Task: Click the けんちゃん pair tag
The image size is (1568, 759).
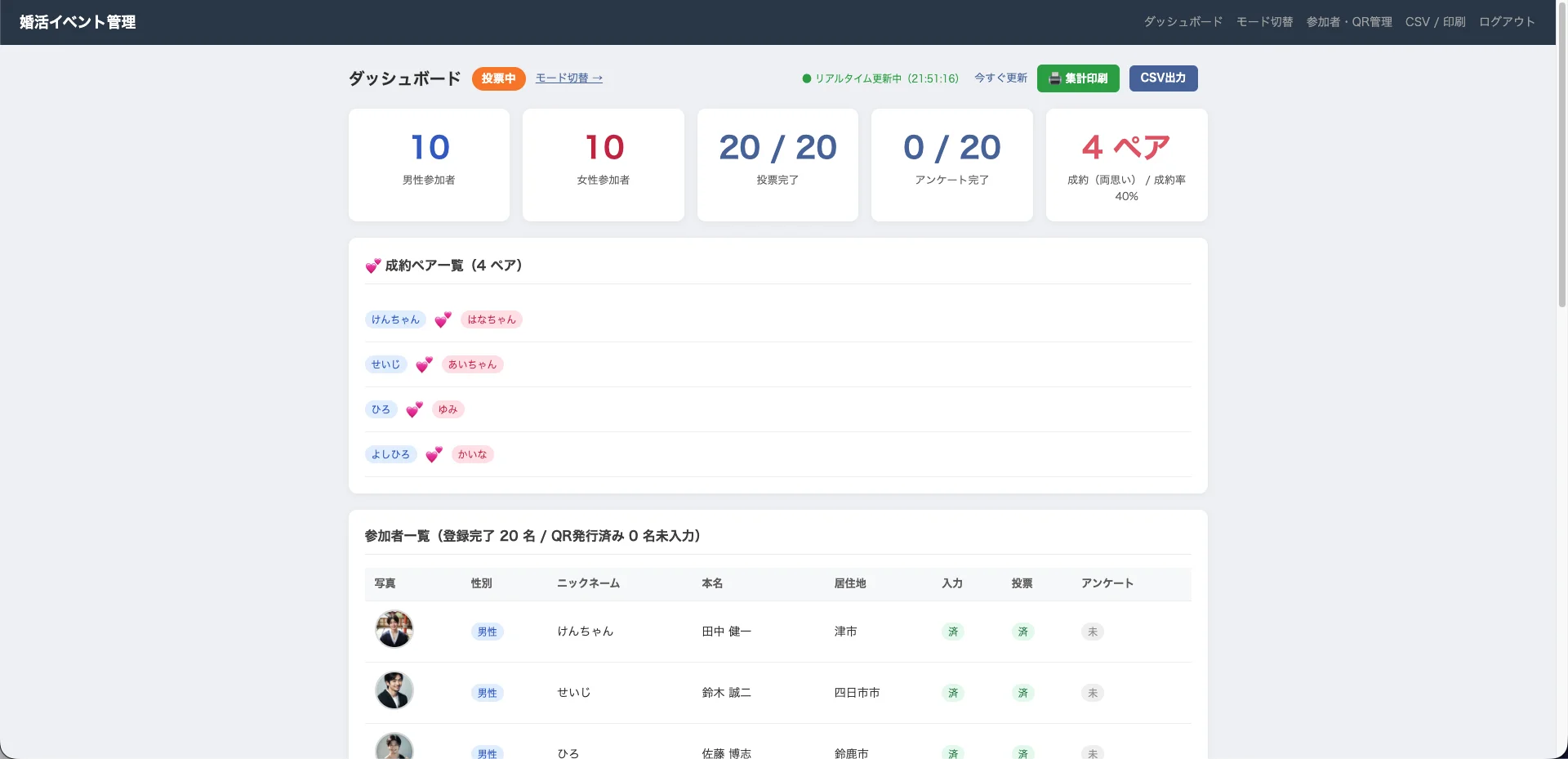Action: pos(395,319)
